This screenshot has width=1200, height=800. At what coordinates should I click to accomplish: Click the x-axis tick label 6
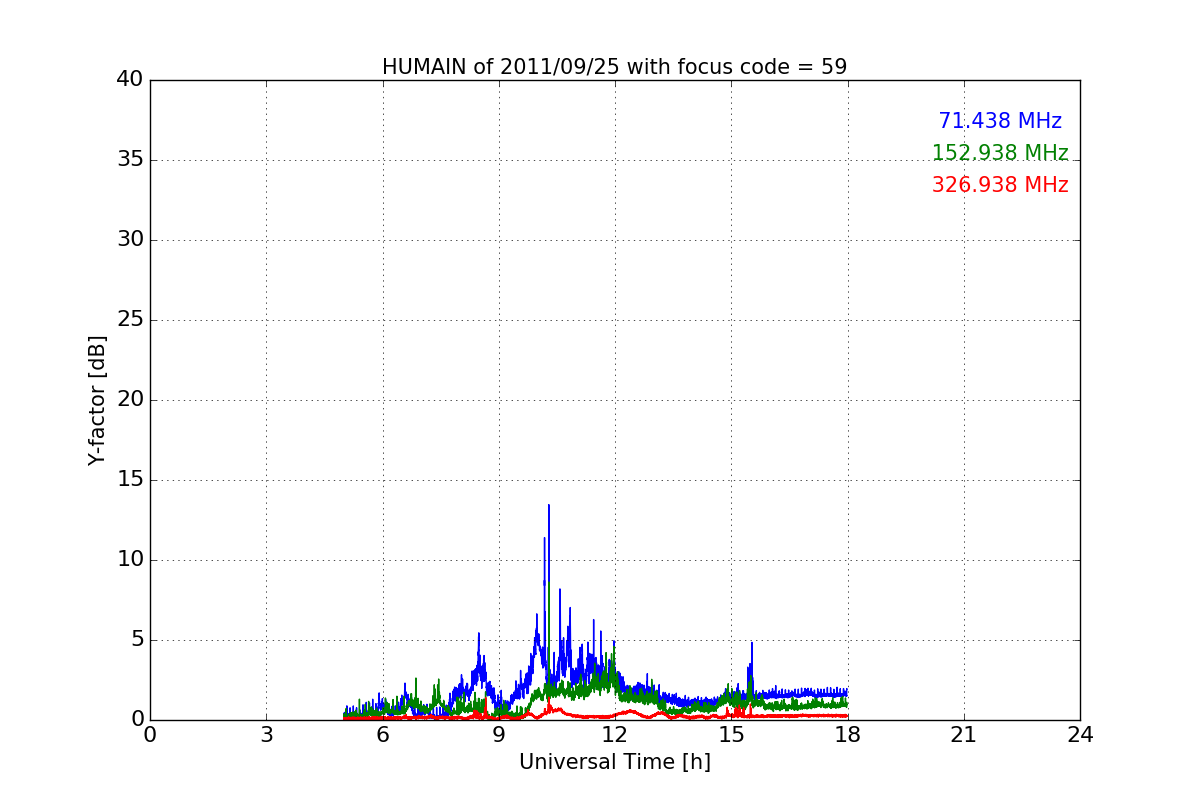tap(382, 735)
